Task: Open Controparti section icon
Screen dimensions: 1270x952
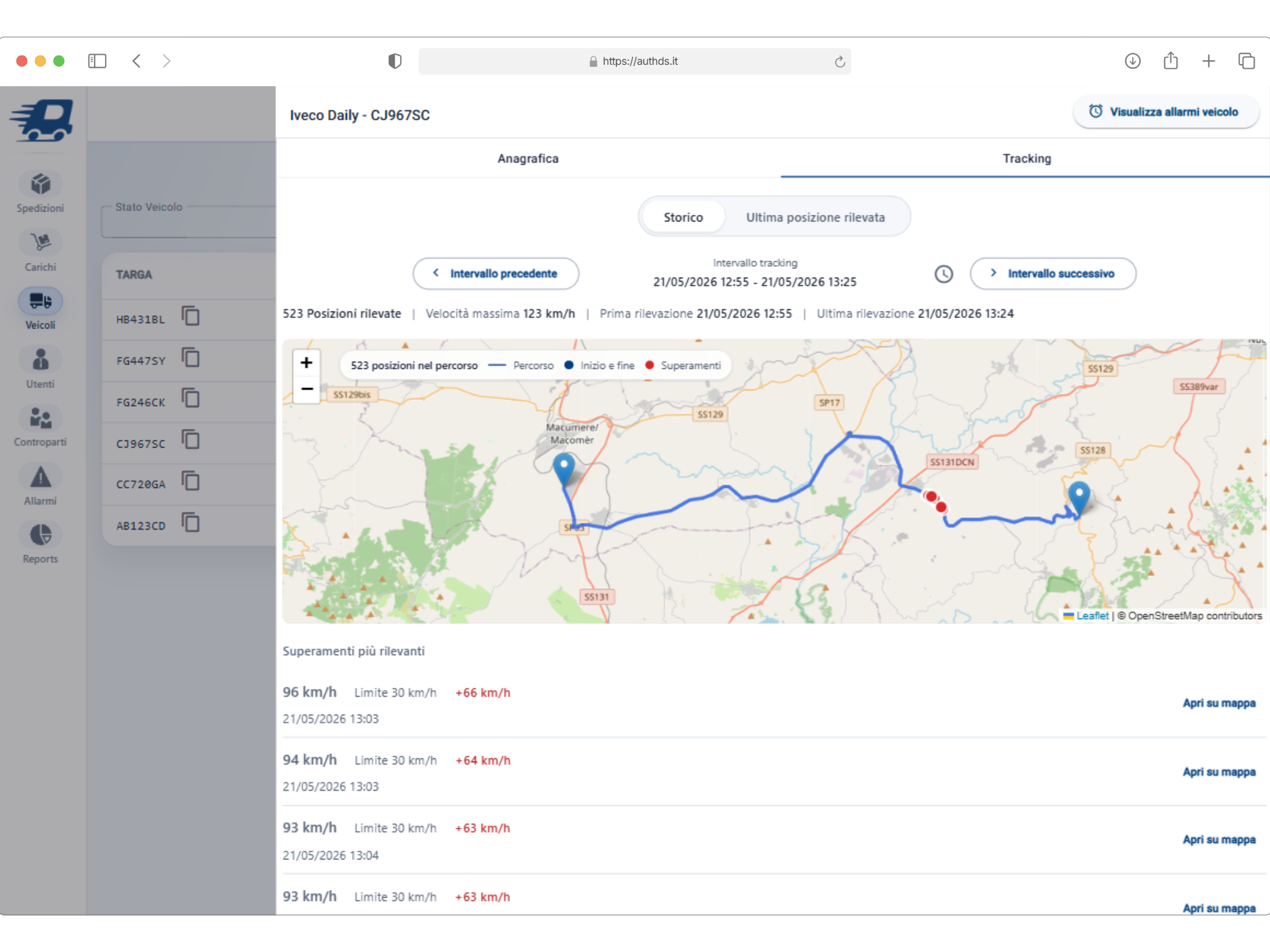Action: 40,418
